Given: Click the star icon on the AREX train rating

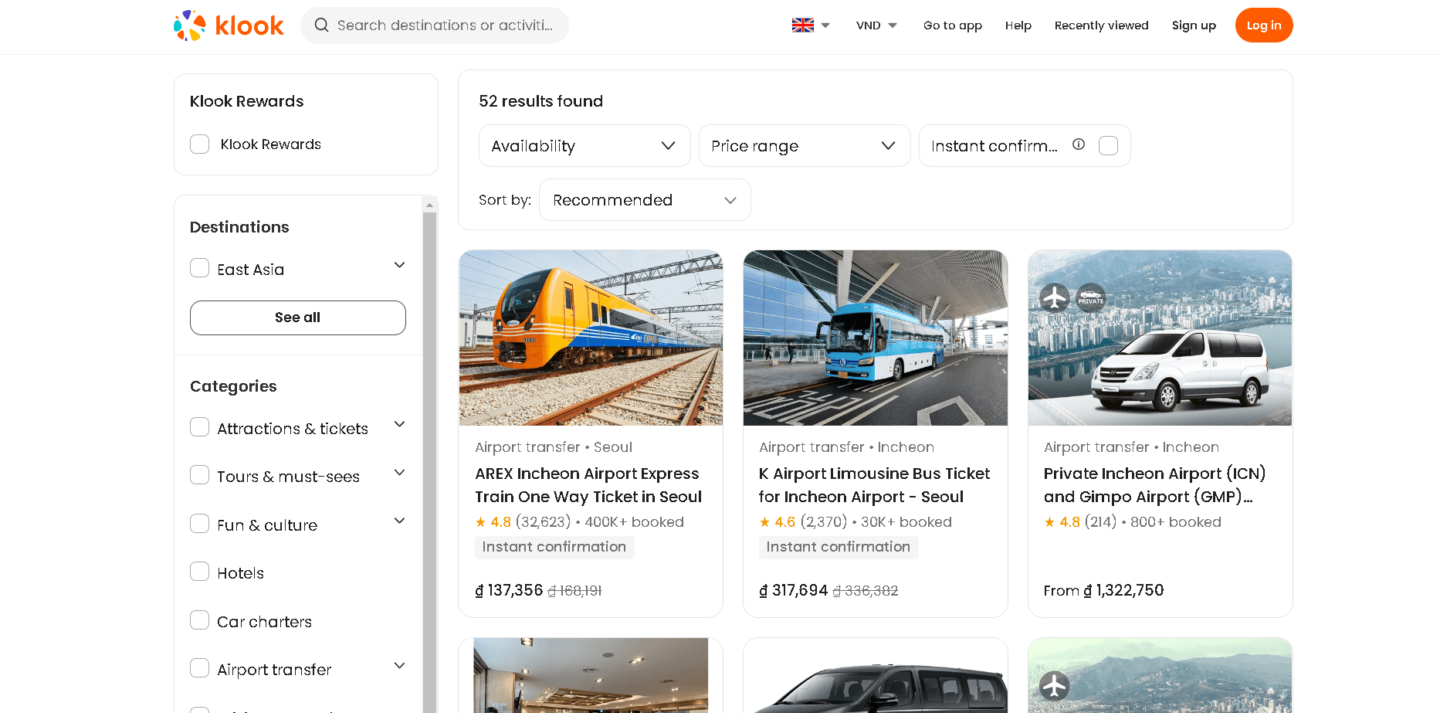Looking at the screenshot, I should coord(480,521).
